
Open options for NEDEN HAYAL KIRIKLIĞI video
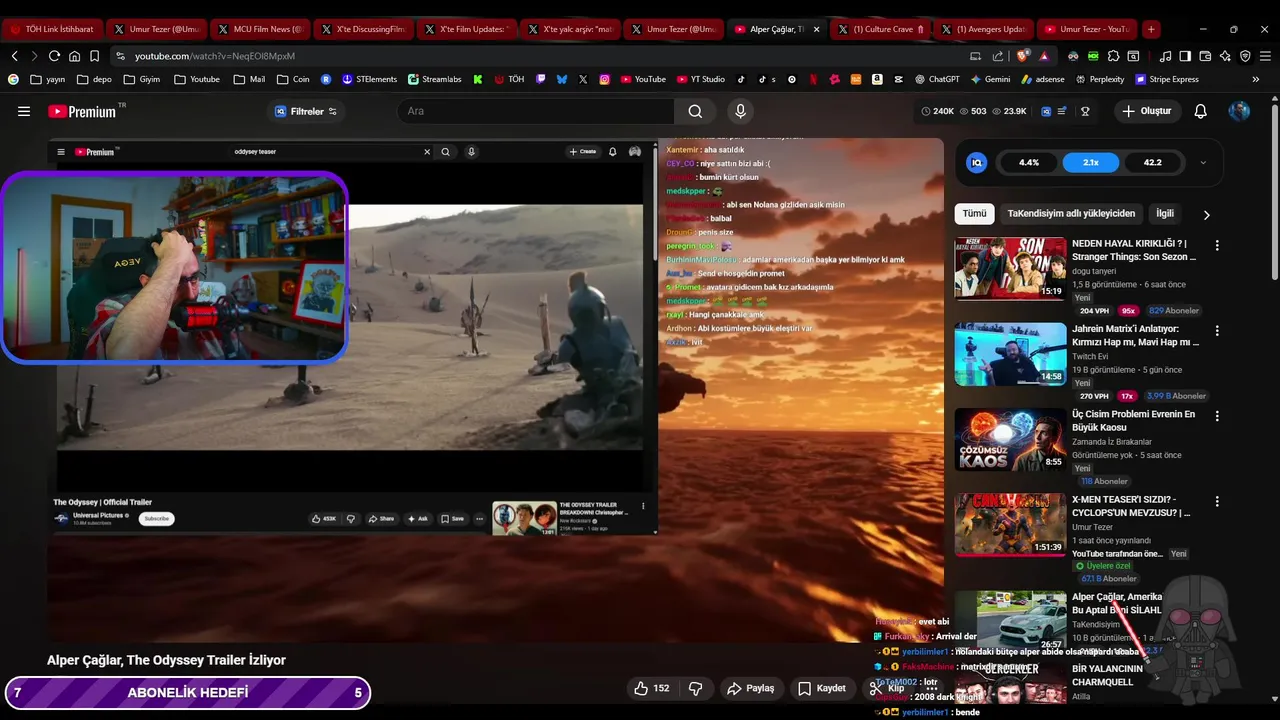1217,245
